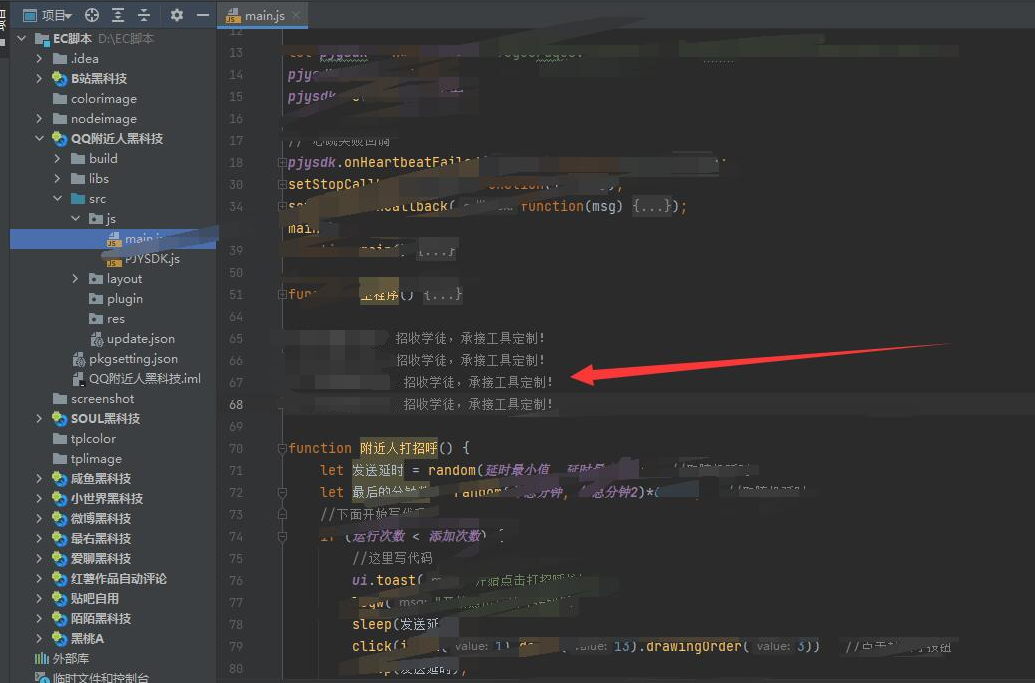Screen dimensions: 1035x683
Task: Expand the 黑桃A module
Action: 40,638
